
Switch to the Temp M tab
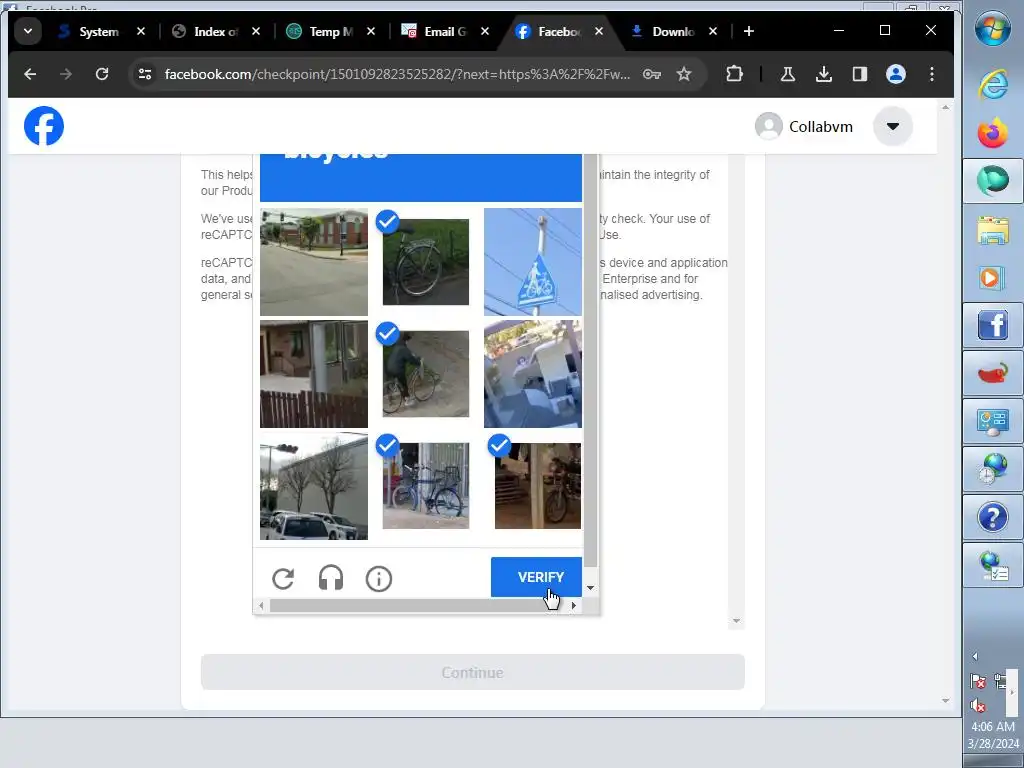click(x=330, y=31)
